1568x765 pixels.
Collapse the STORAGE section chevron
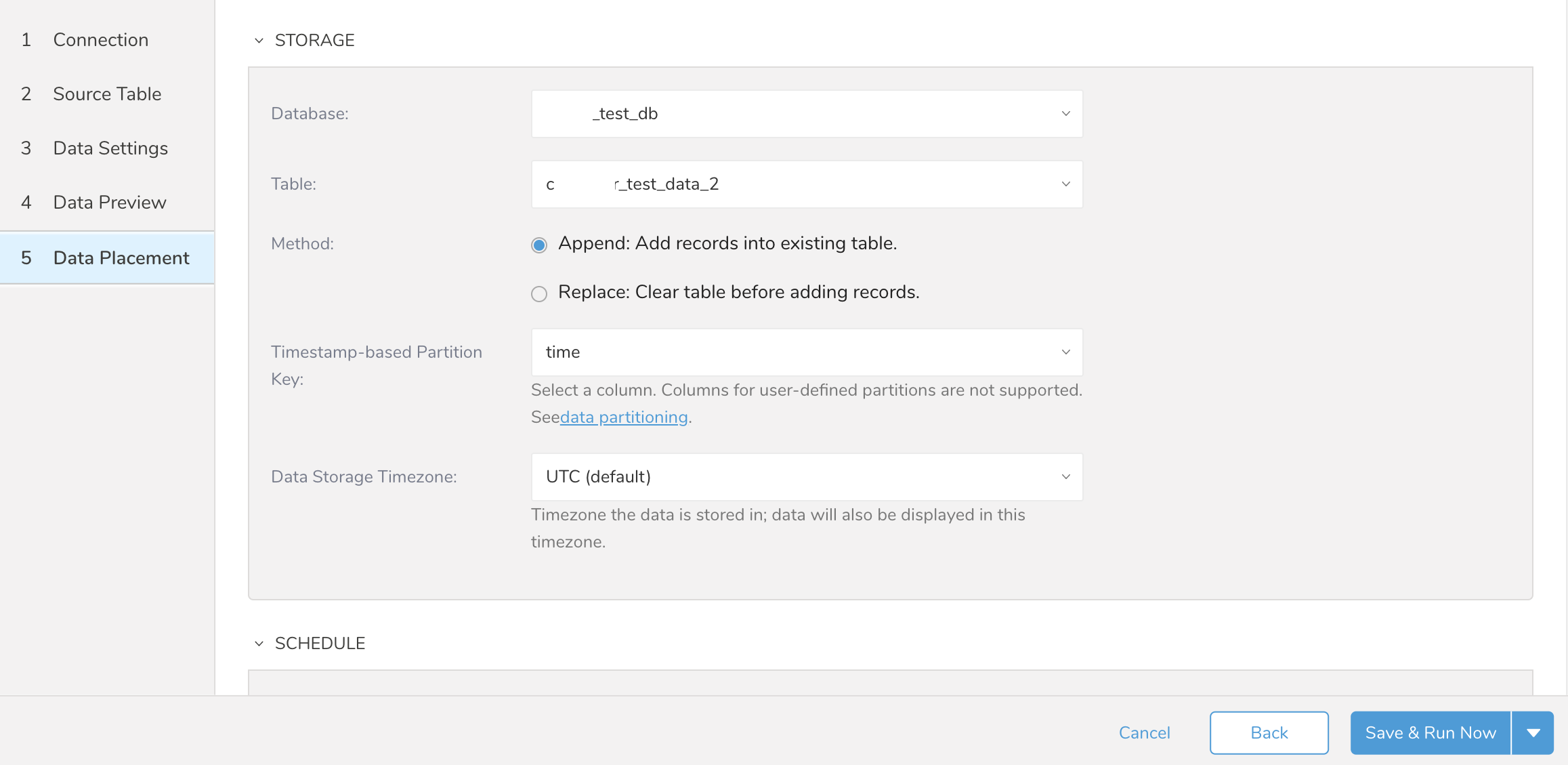click(259, 41)
